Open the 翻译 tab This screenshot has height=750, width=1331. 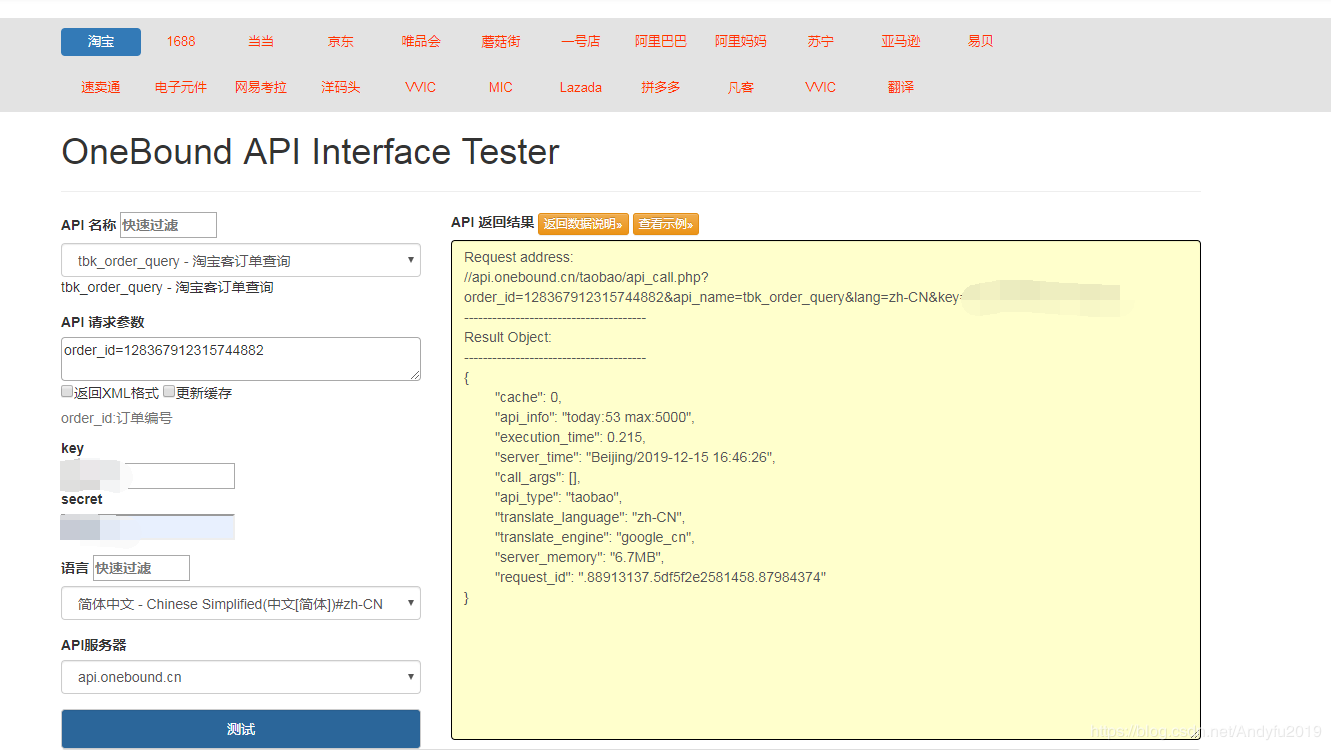pos(901,88)
